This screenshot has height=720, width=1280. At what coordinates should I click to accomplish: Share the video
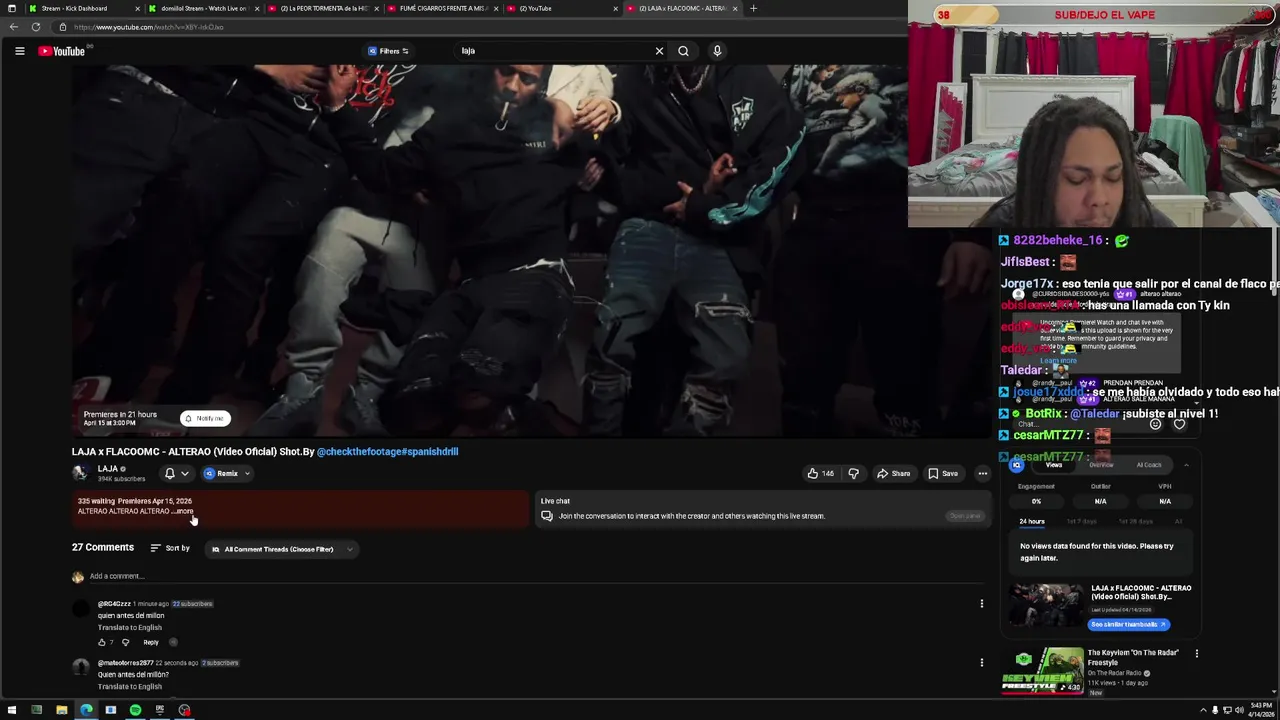pyautogui.click(x=893, y=474)
